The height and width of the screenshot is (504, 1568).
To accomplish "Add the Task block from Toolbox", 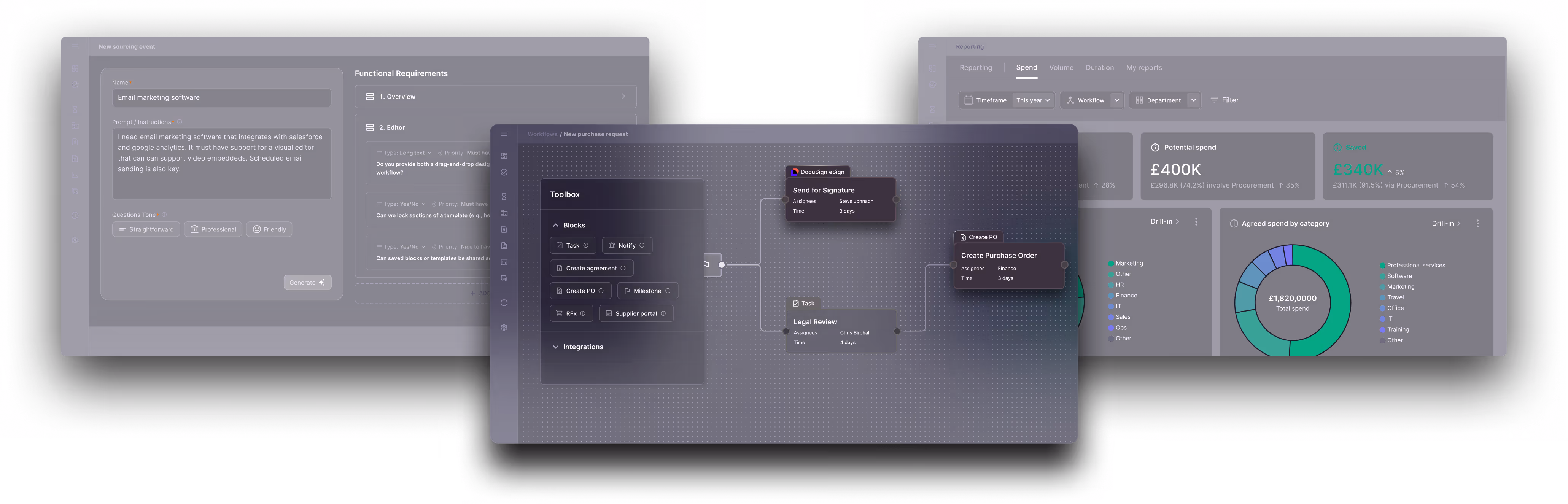I will tap(573, 245).
